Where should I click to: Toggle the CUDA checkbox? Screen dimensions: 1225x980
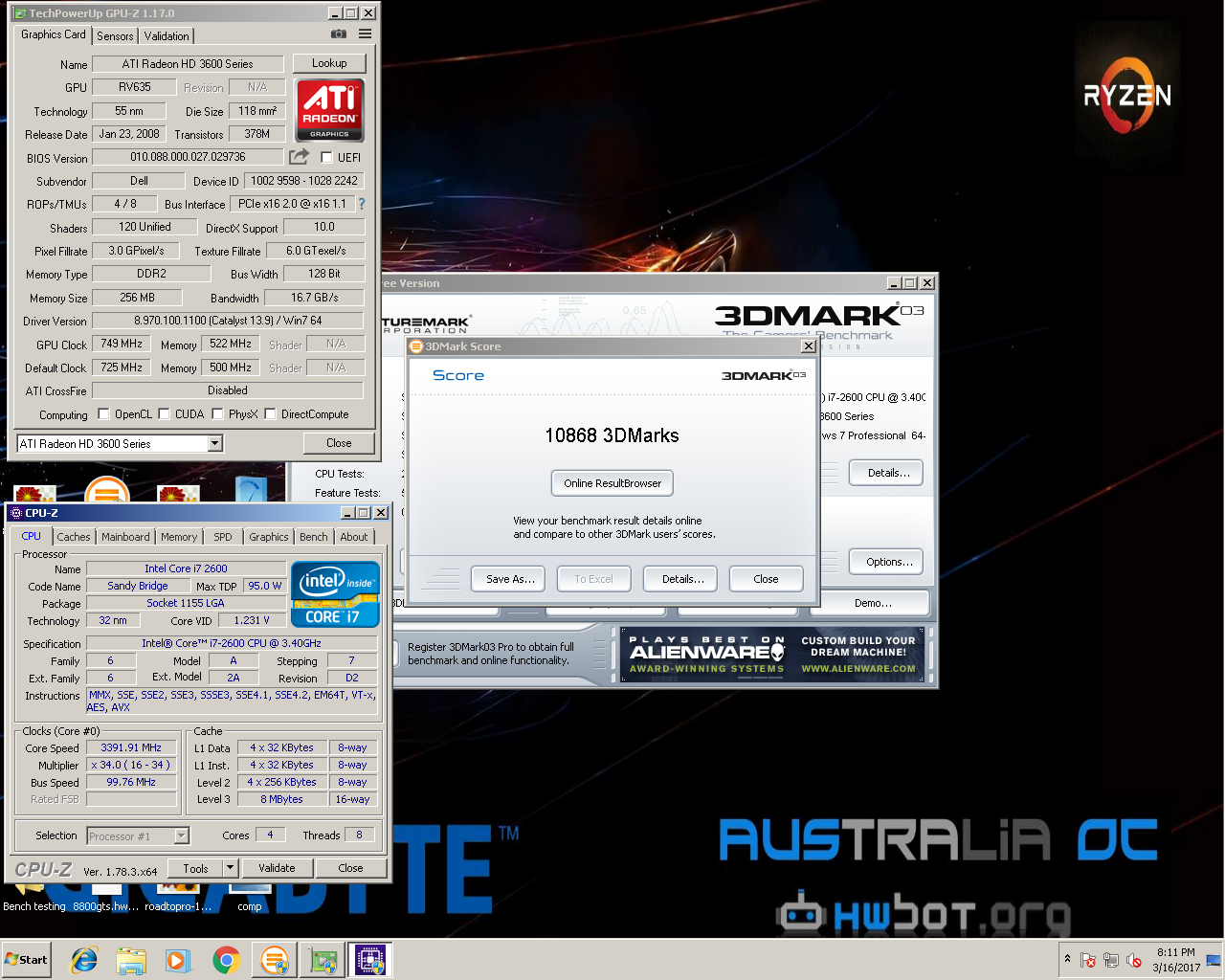[x=164, y=414]
